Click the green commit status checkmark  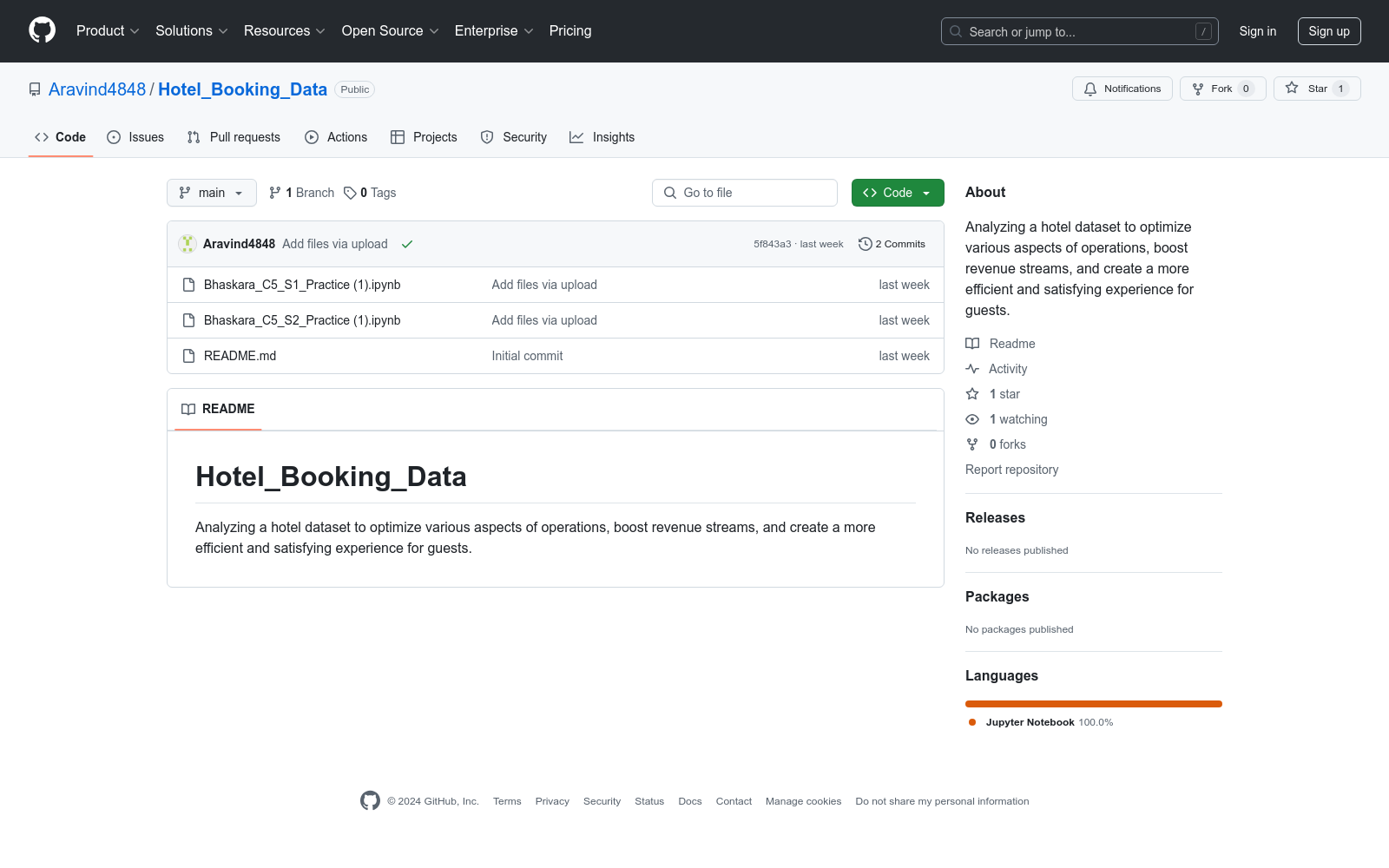pos(407,244)
